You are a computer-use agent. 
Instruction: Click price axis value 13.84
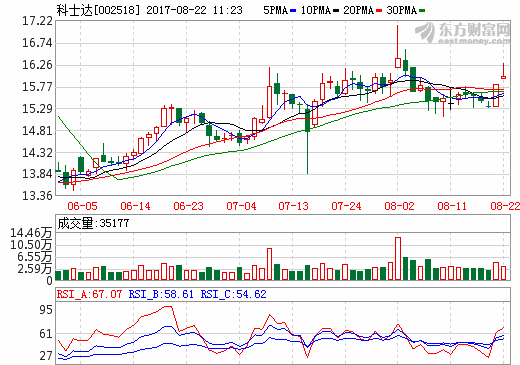click(37, 174)
